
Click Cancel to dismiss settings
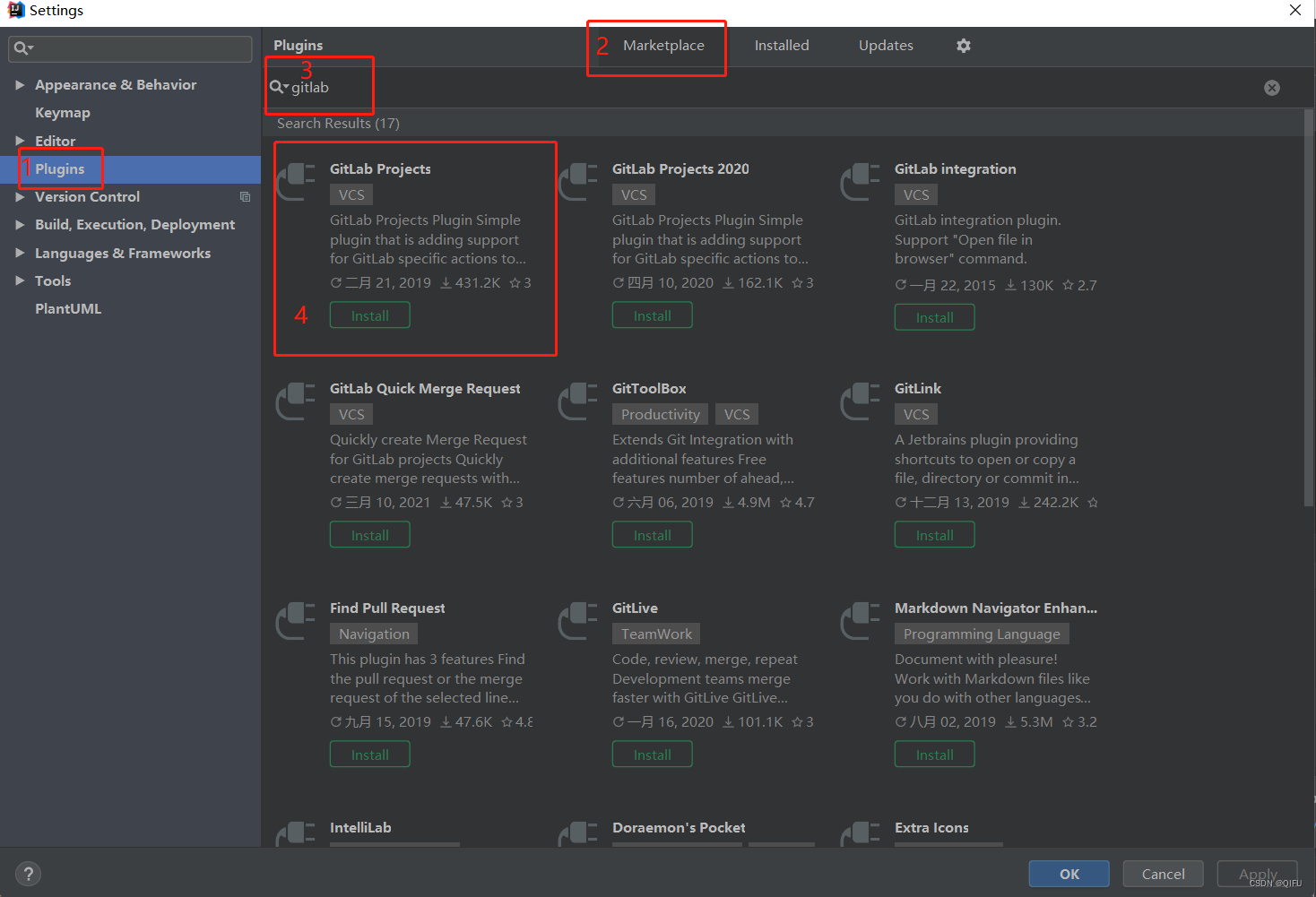coord(1164,874)
